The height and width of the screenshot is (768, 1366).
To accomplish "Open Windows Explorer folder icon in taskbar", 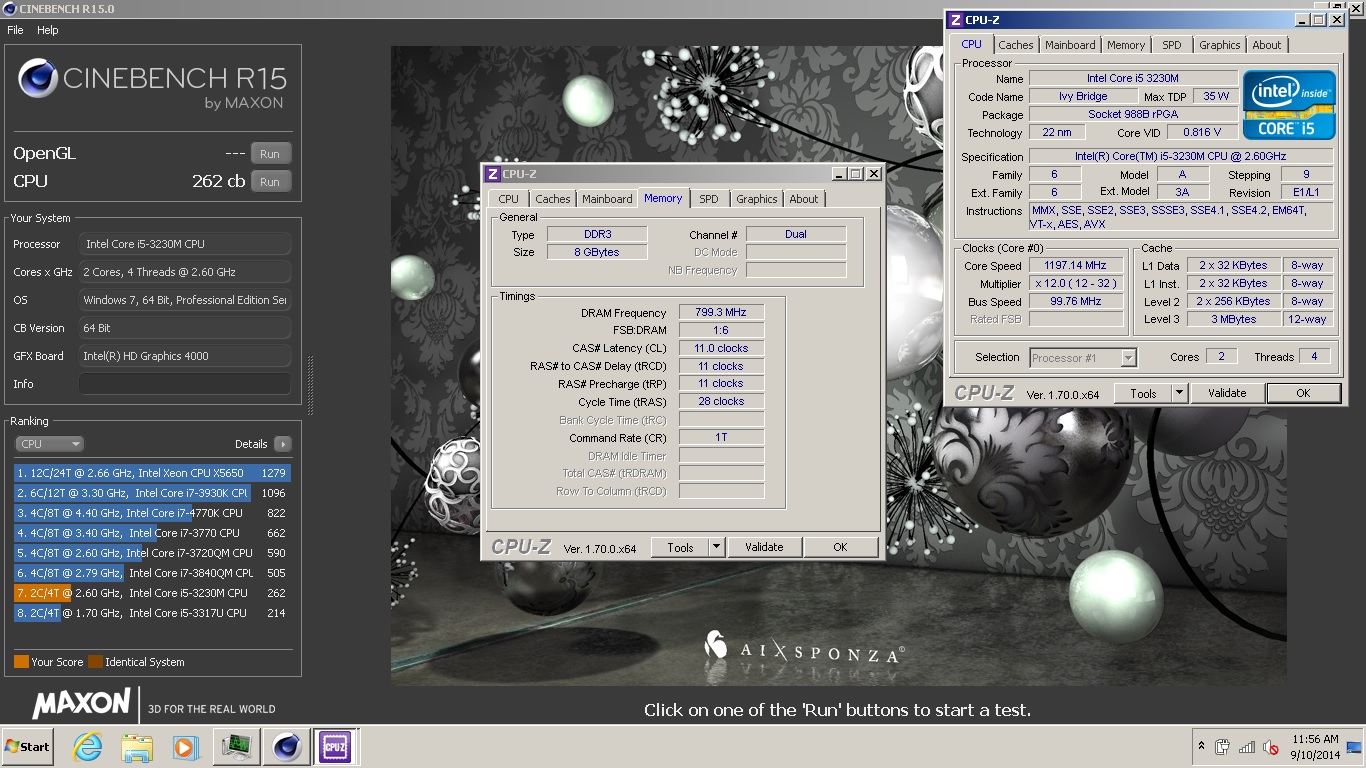I will coord(137,747).
